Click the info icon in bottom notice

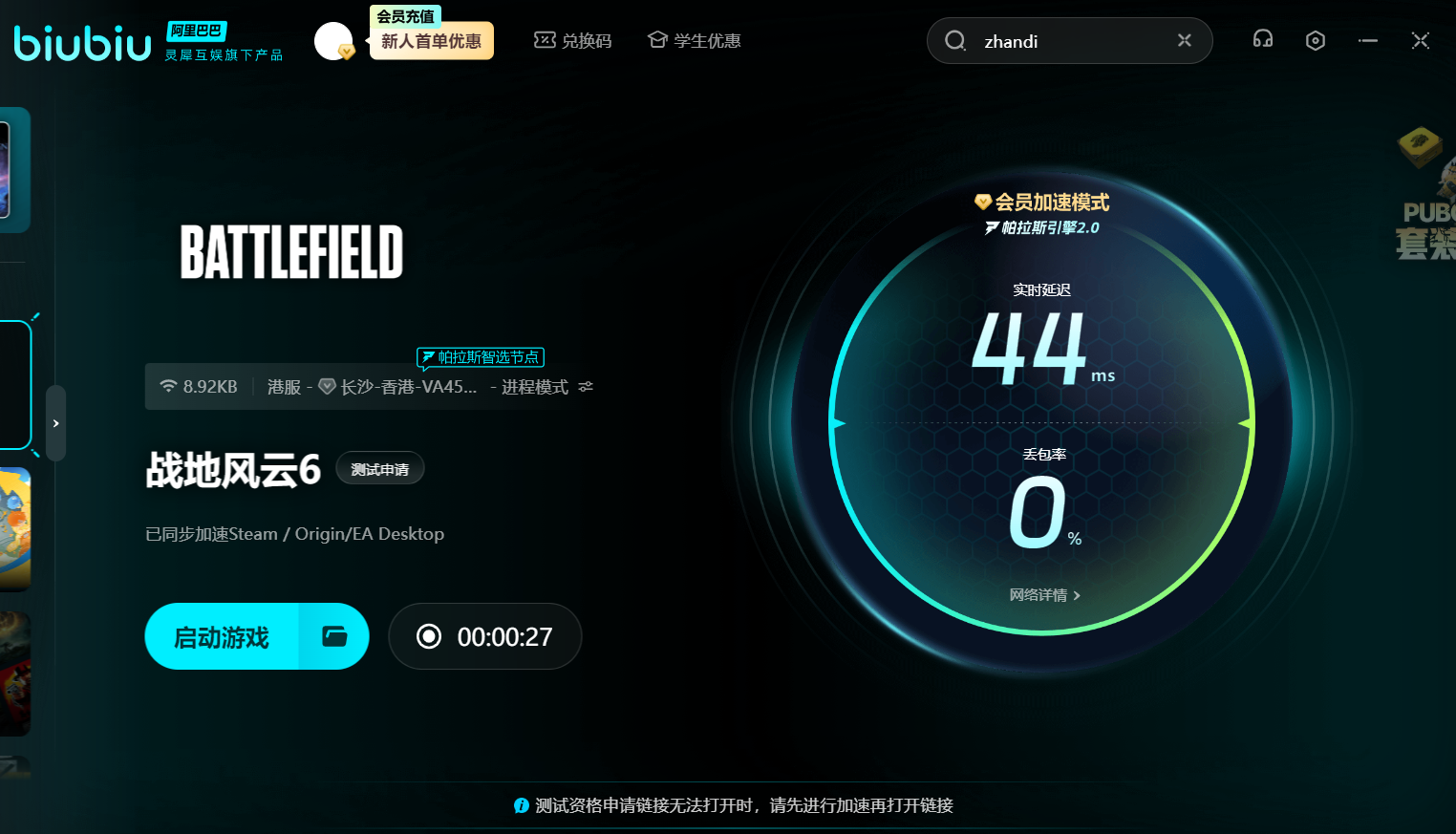(521, 805)
